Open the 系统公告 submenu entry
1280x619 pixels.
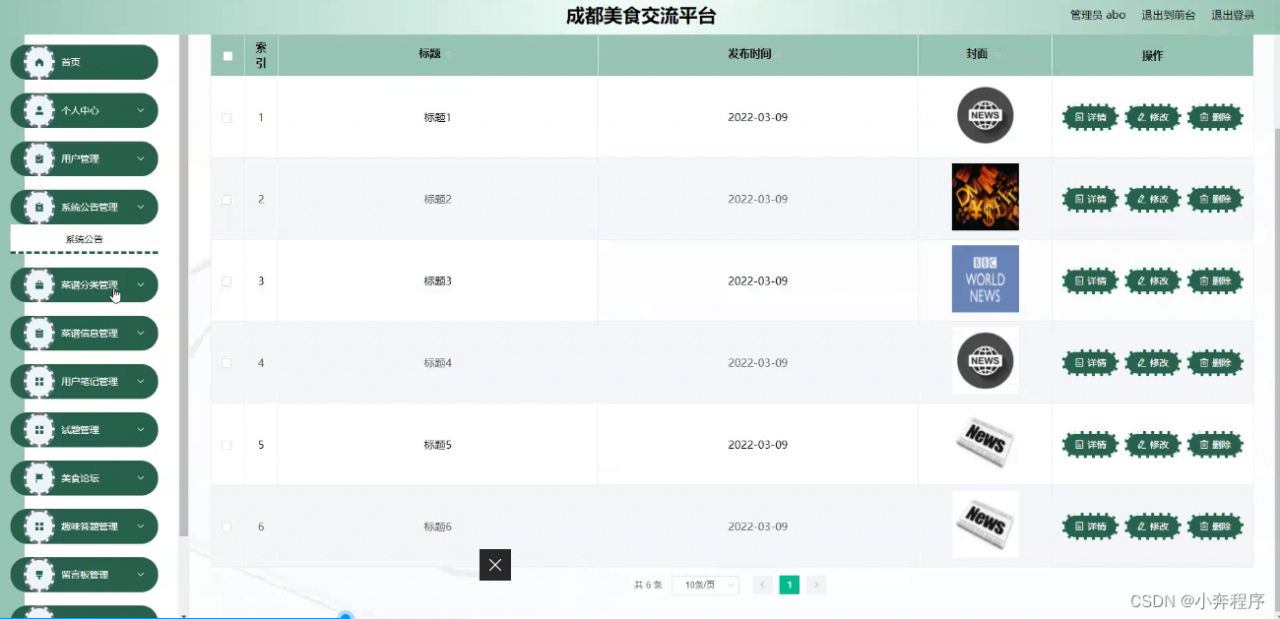pos(84,238)
